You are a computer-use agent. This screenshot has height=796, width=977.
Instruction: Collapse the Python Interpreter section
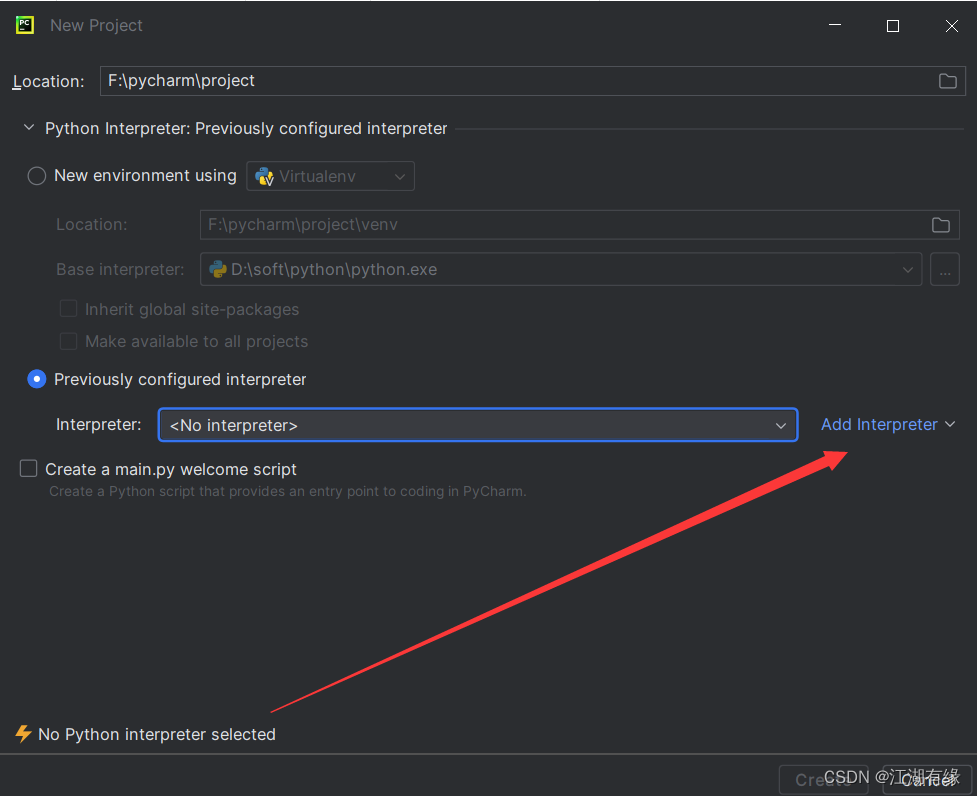pos(29,128)
